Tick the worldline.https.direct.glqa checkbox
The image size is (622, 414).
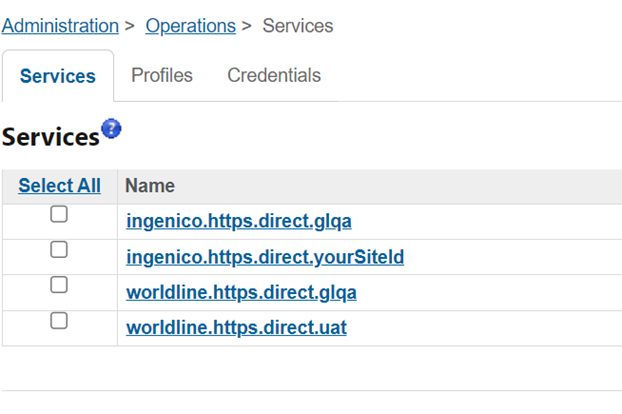tap(59, 285)
